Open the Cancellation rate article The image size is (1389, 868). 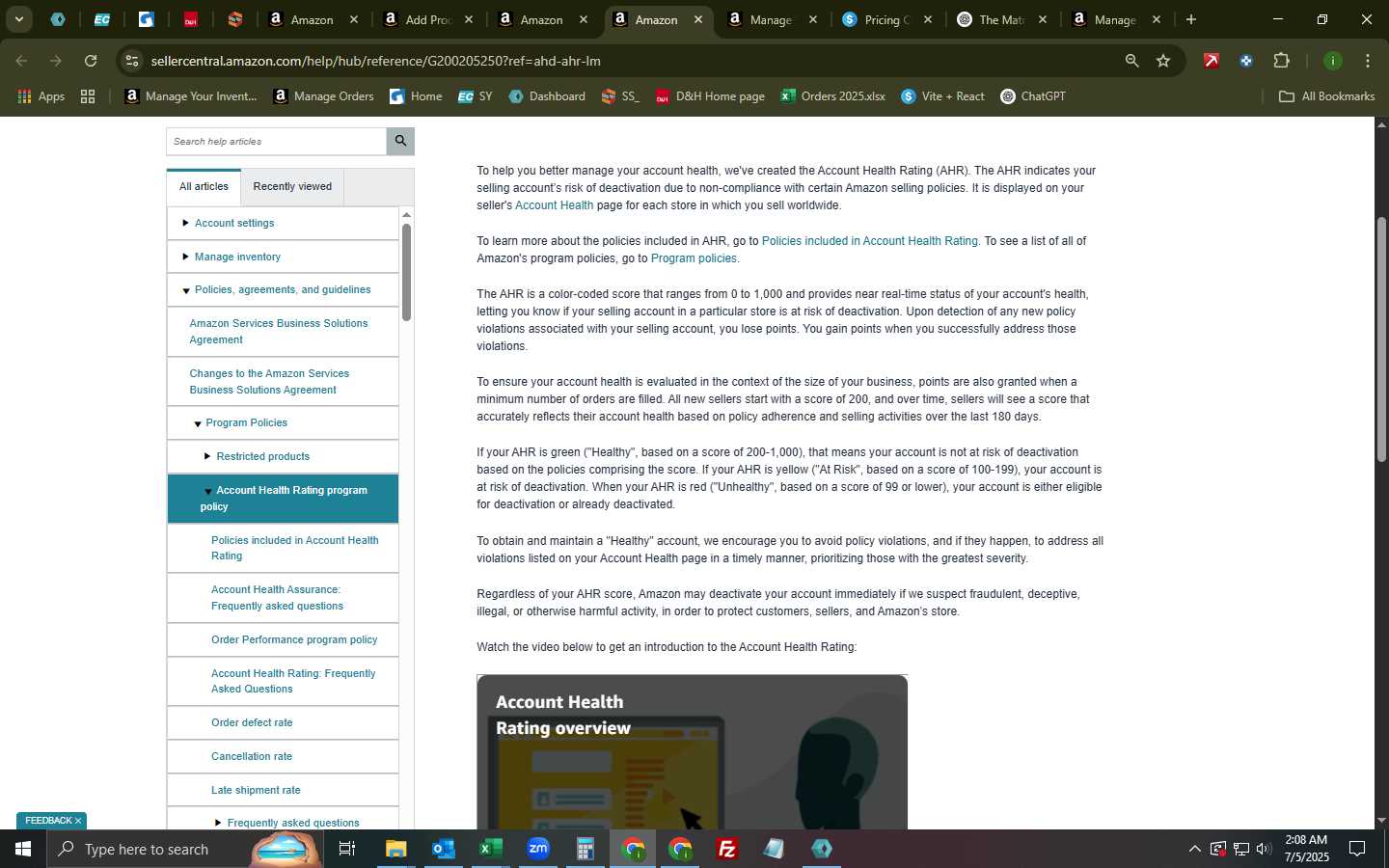click(252, 756)
